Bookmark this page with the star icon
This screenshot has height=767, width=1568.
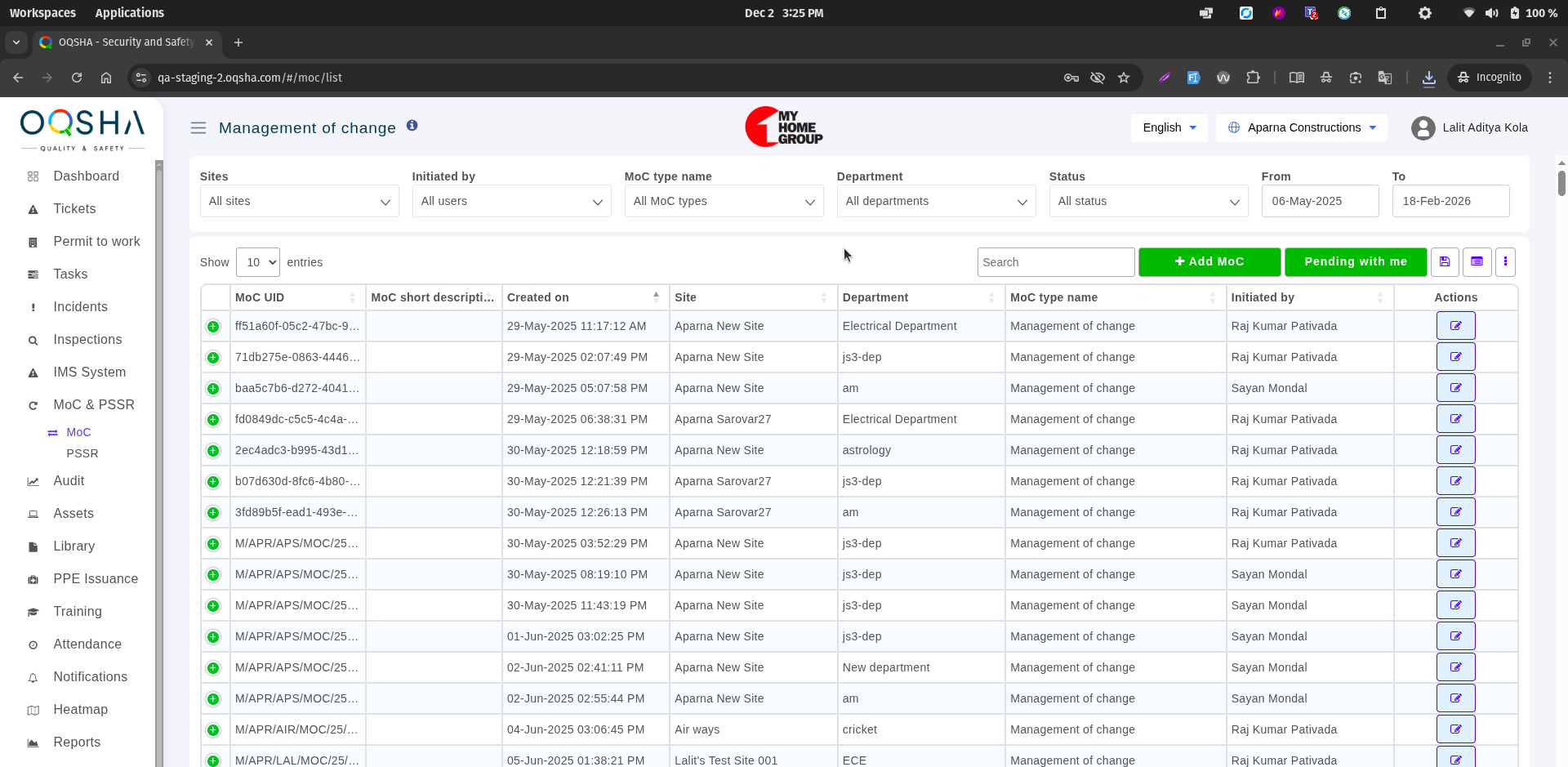point(1124,78)
